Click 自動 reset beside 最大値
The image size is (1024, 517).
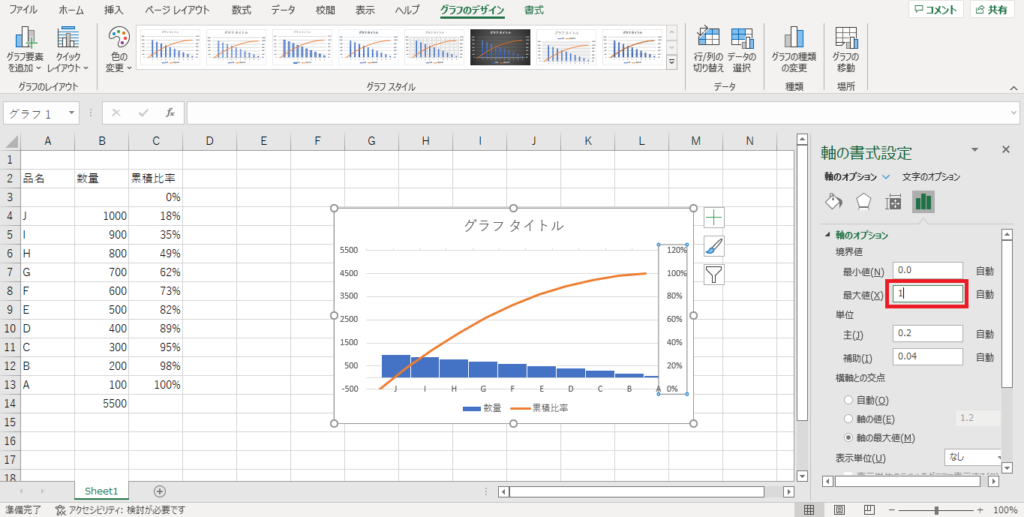click(985, 294)
